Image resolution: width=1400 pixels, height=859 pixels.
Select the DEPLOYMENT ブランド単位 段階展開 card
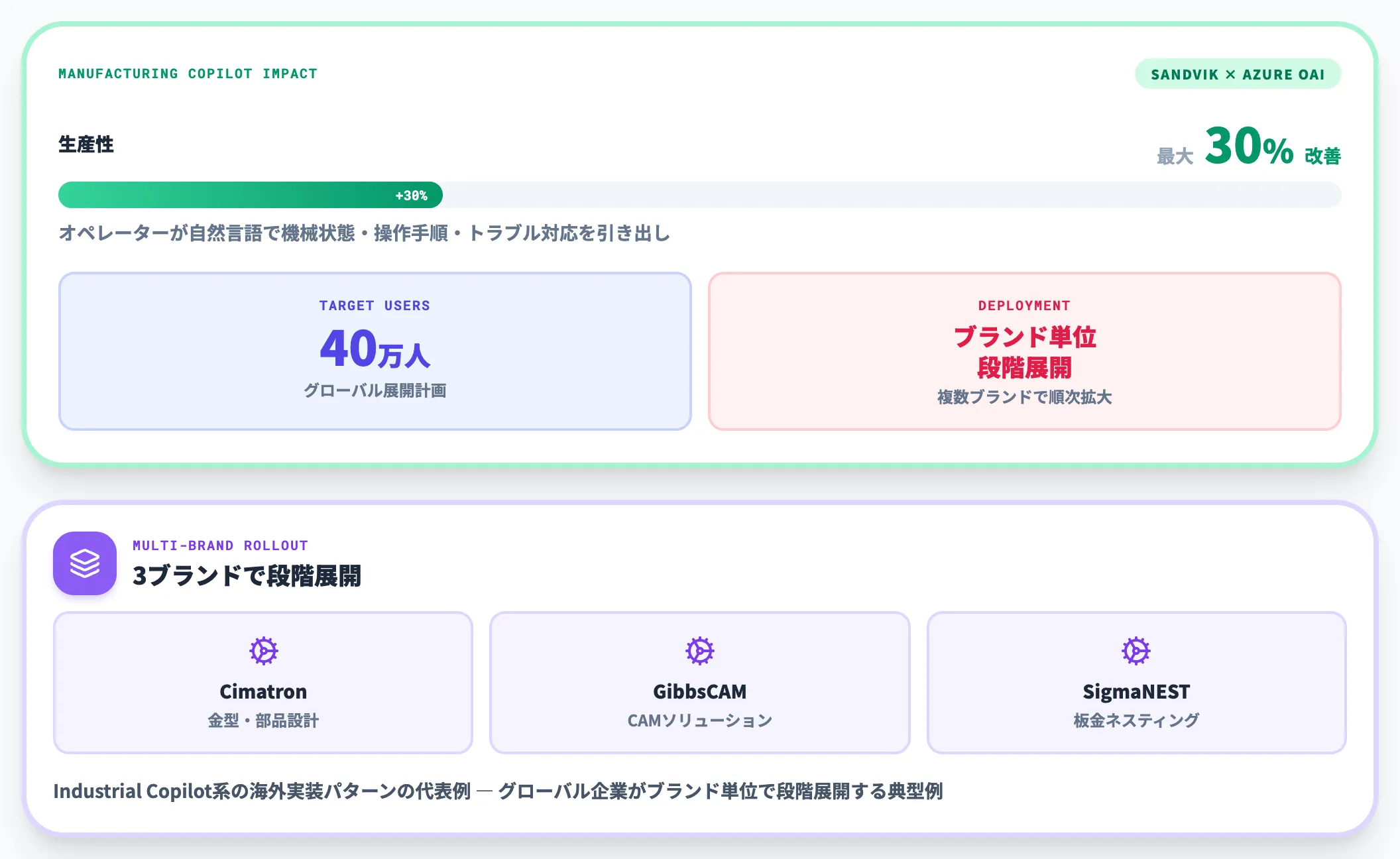point(1025,351)
